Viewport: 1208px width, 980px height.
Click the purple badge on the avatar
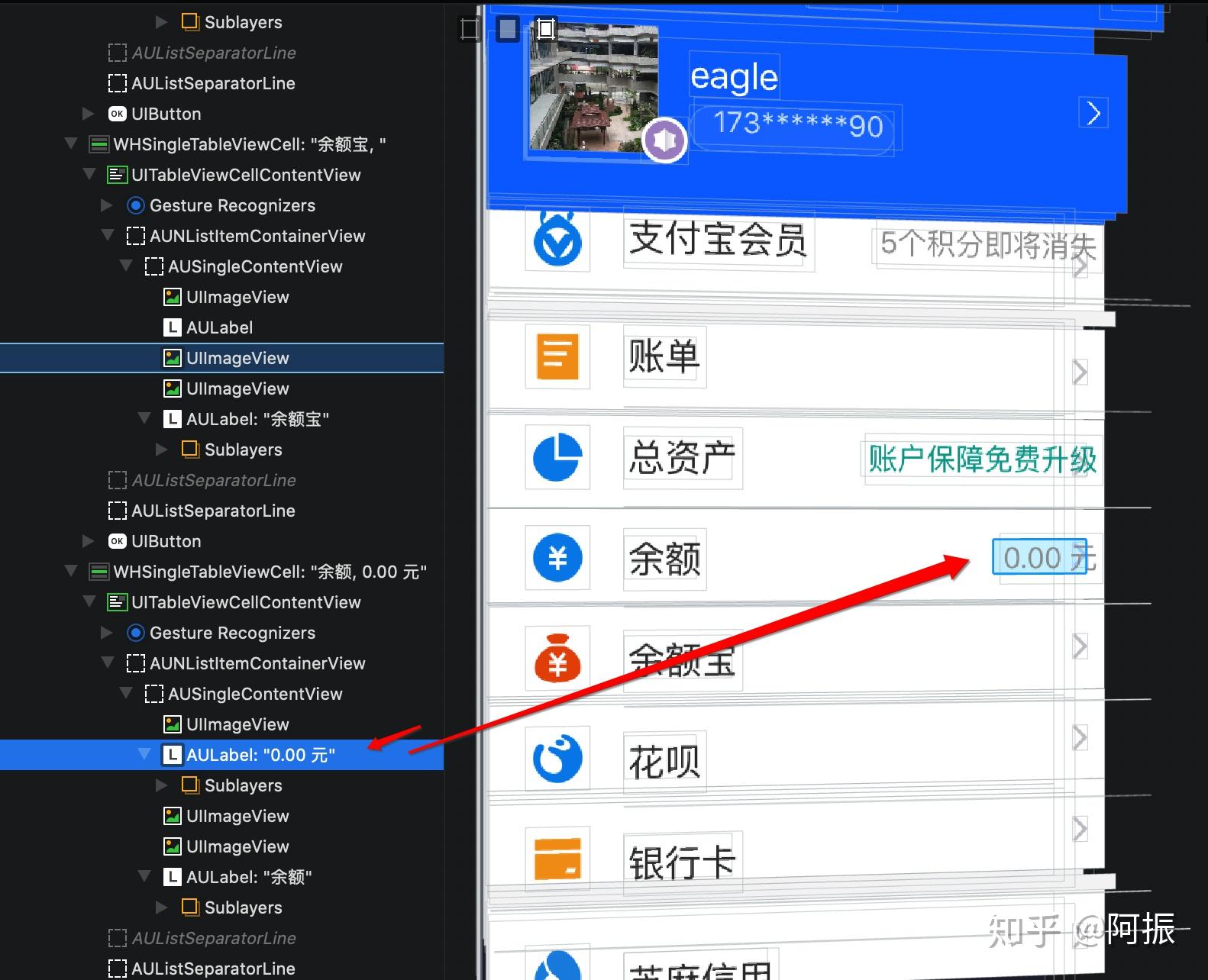664,140
